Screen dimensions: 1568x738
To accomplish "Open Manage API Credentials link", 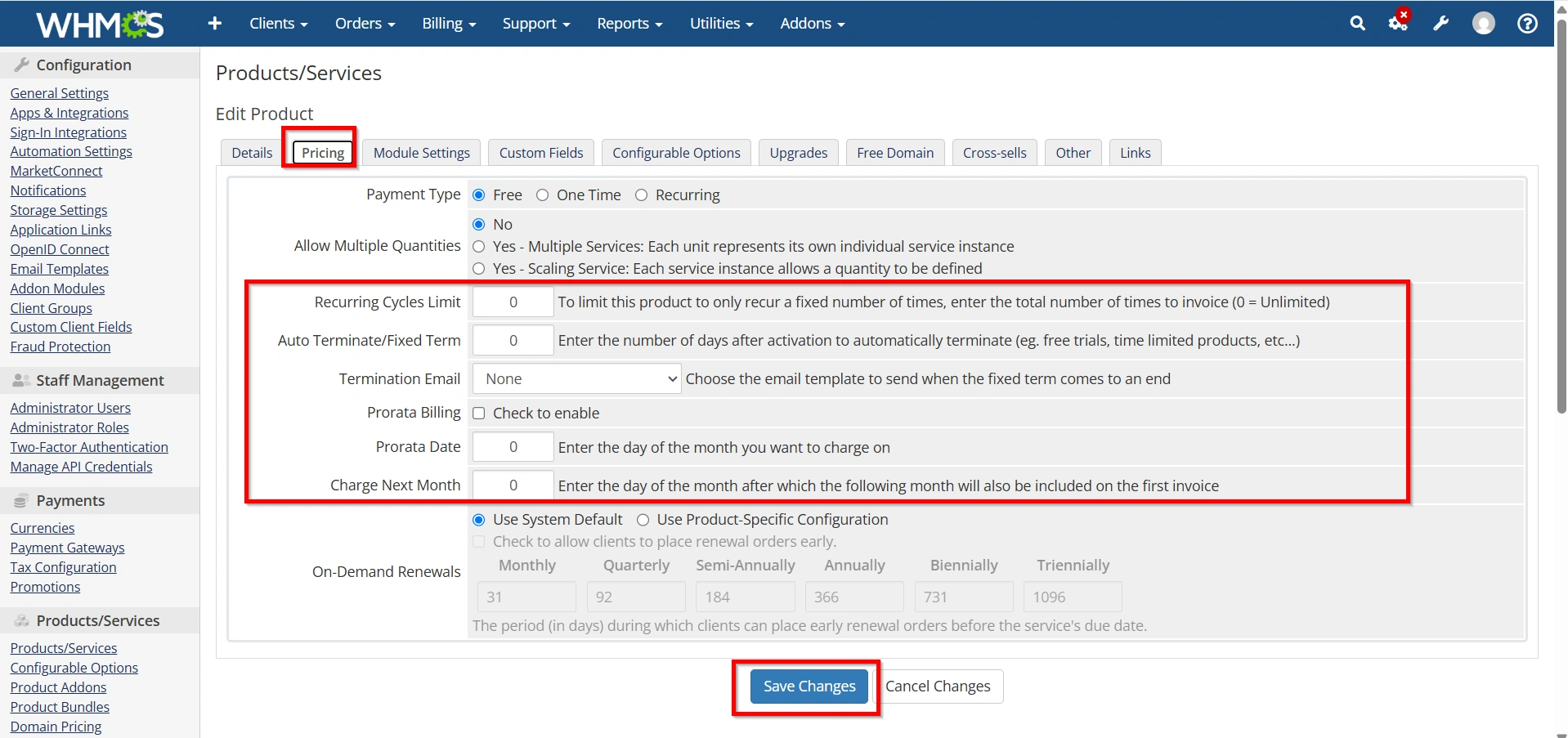I will (82, 467).
